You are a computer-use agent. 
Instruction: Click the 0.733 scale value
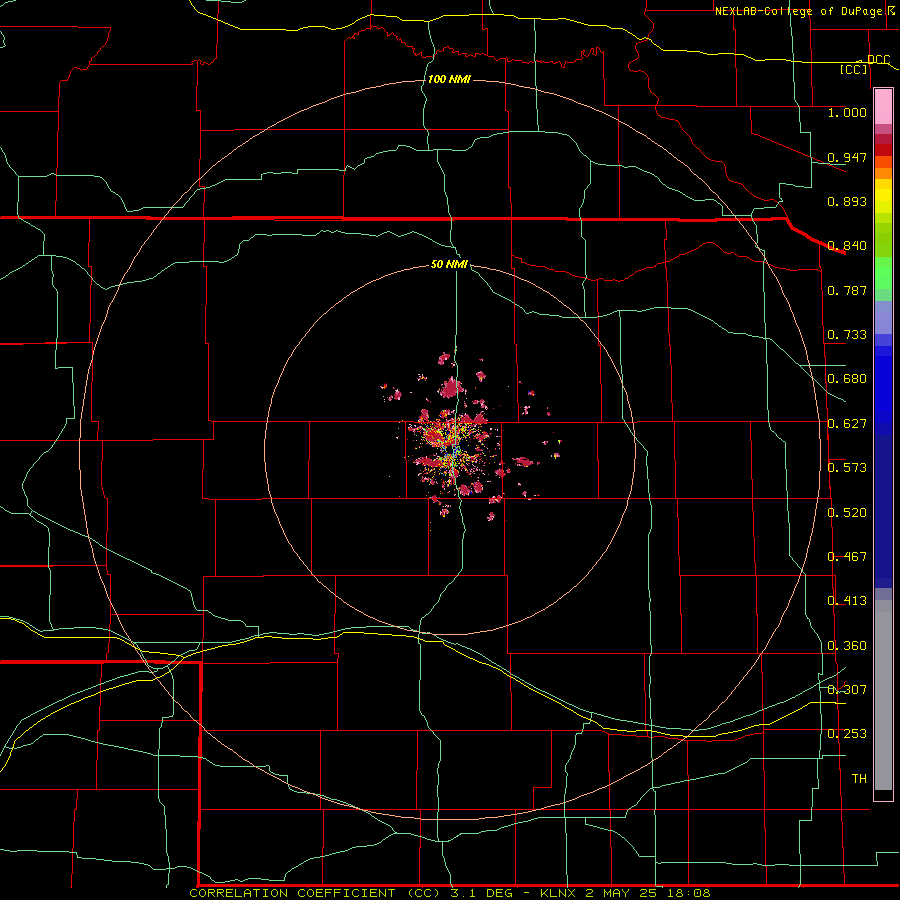tap(847, 335)
